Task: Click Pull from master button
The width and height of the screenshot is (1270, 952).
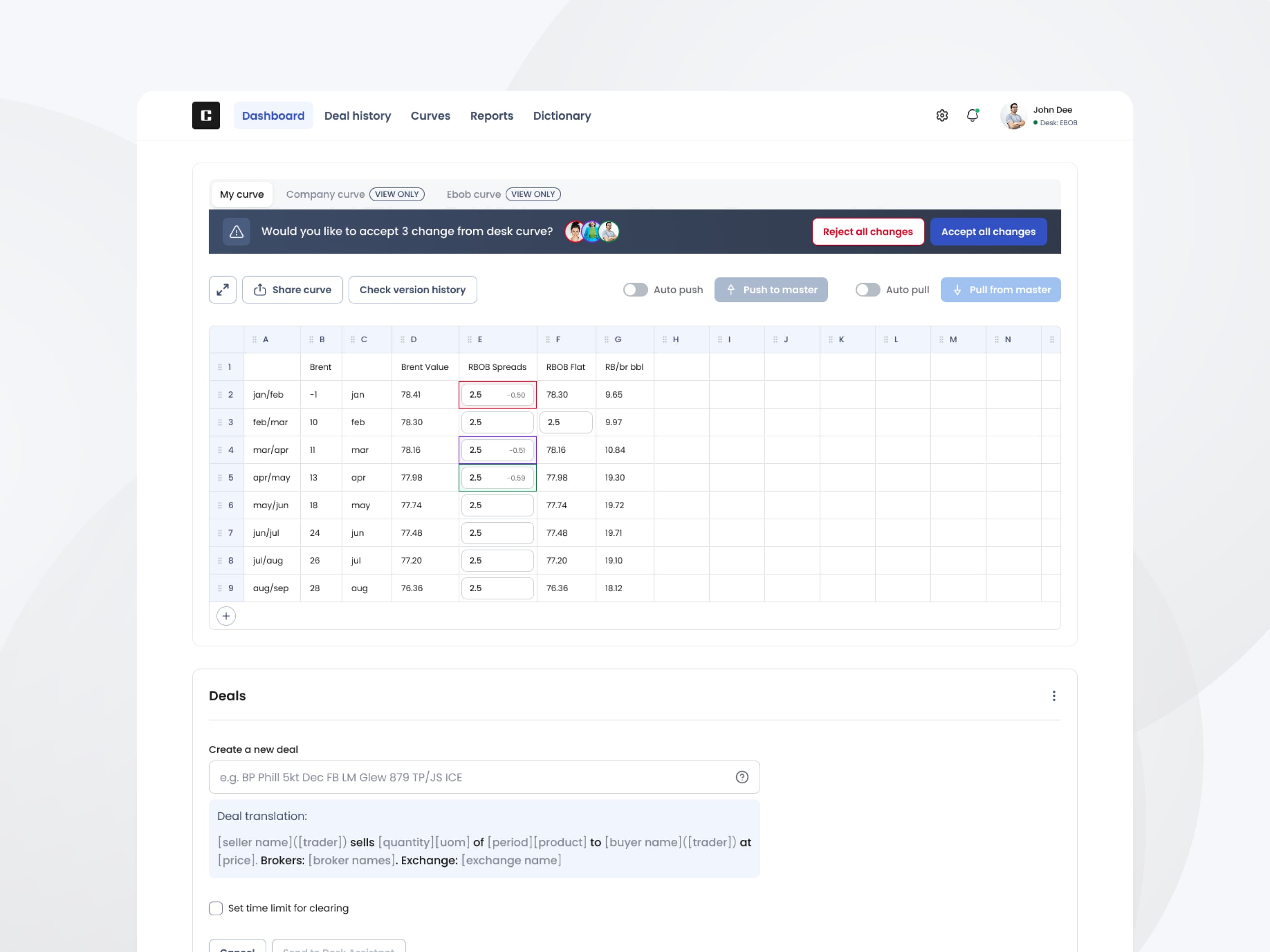Action: coord(1000,290)
